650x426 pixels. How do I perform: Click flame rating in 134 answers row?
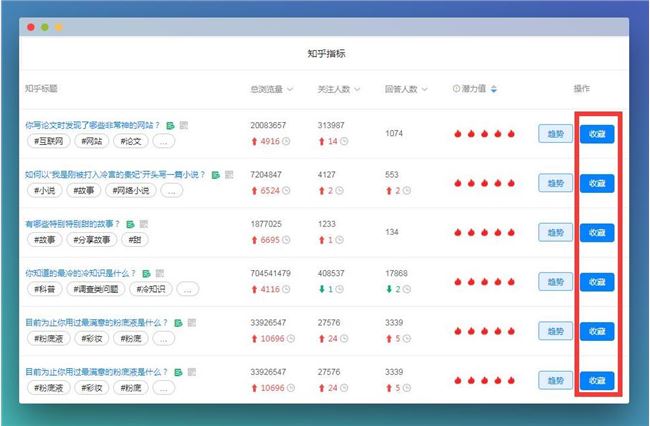click(484, 232)
